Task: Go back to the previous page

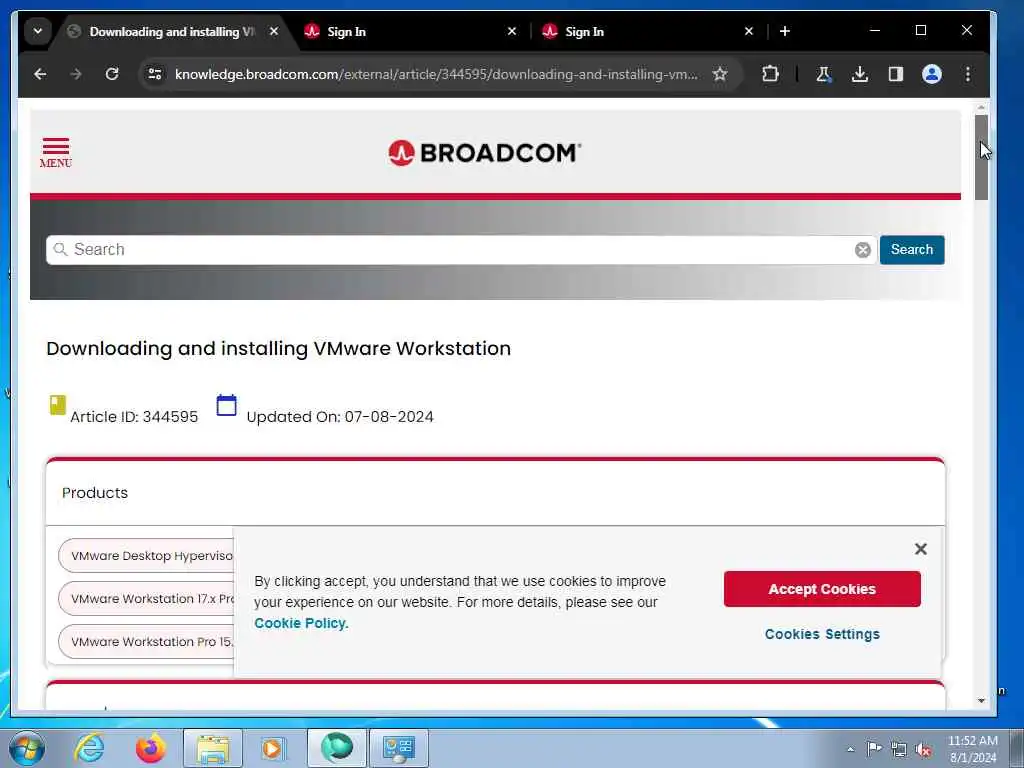Action: pos(40,74)
